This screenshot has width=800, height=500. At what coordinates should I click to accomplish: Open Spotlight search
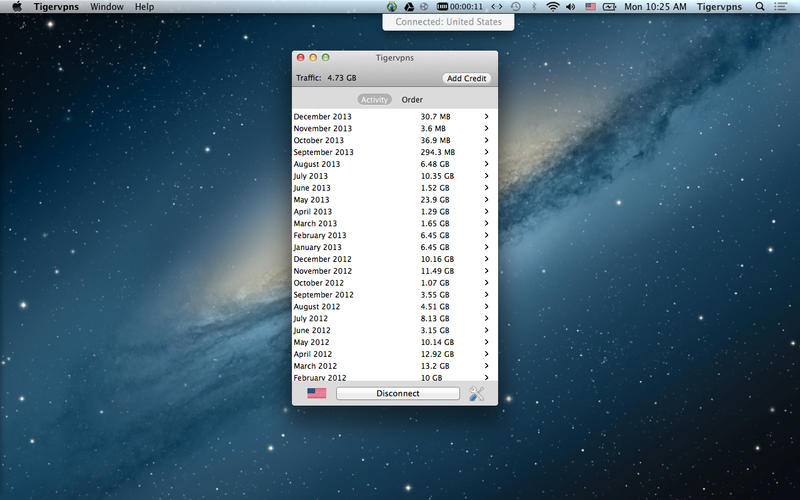(x=760, y=7)
